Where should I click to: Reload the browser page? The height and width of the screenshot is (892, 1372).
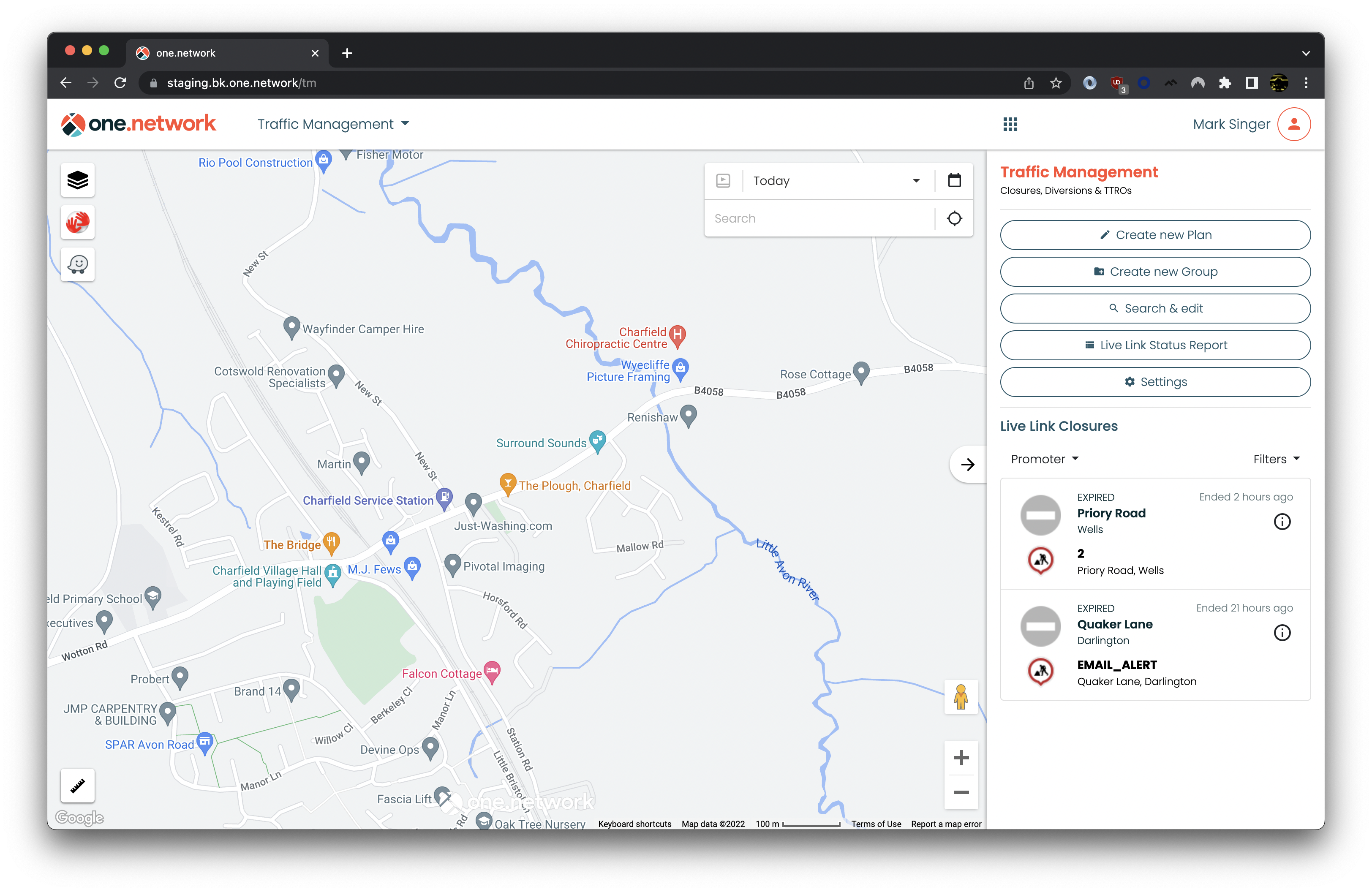coord(120,83)
